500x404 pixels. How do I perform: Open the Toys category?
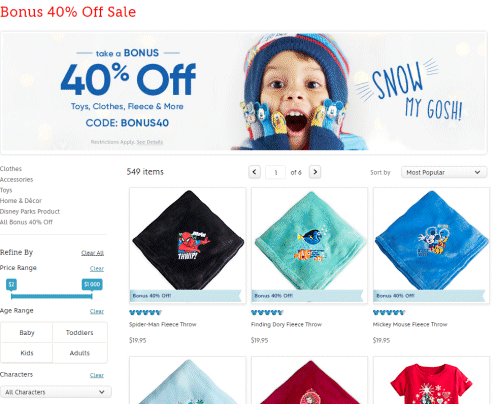click(x=6, y=190)
